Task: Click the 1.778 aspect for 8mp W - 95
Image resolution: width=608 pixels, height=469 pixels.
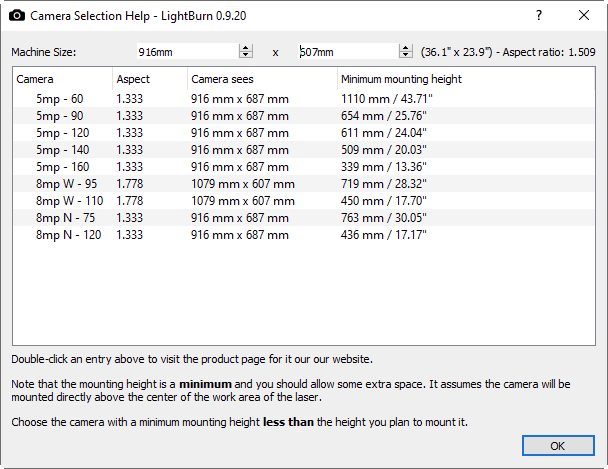Action: [130, 184]
